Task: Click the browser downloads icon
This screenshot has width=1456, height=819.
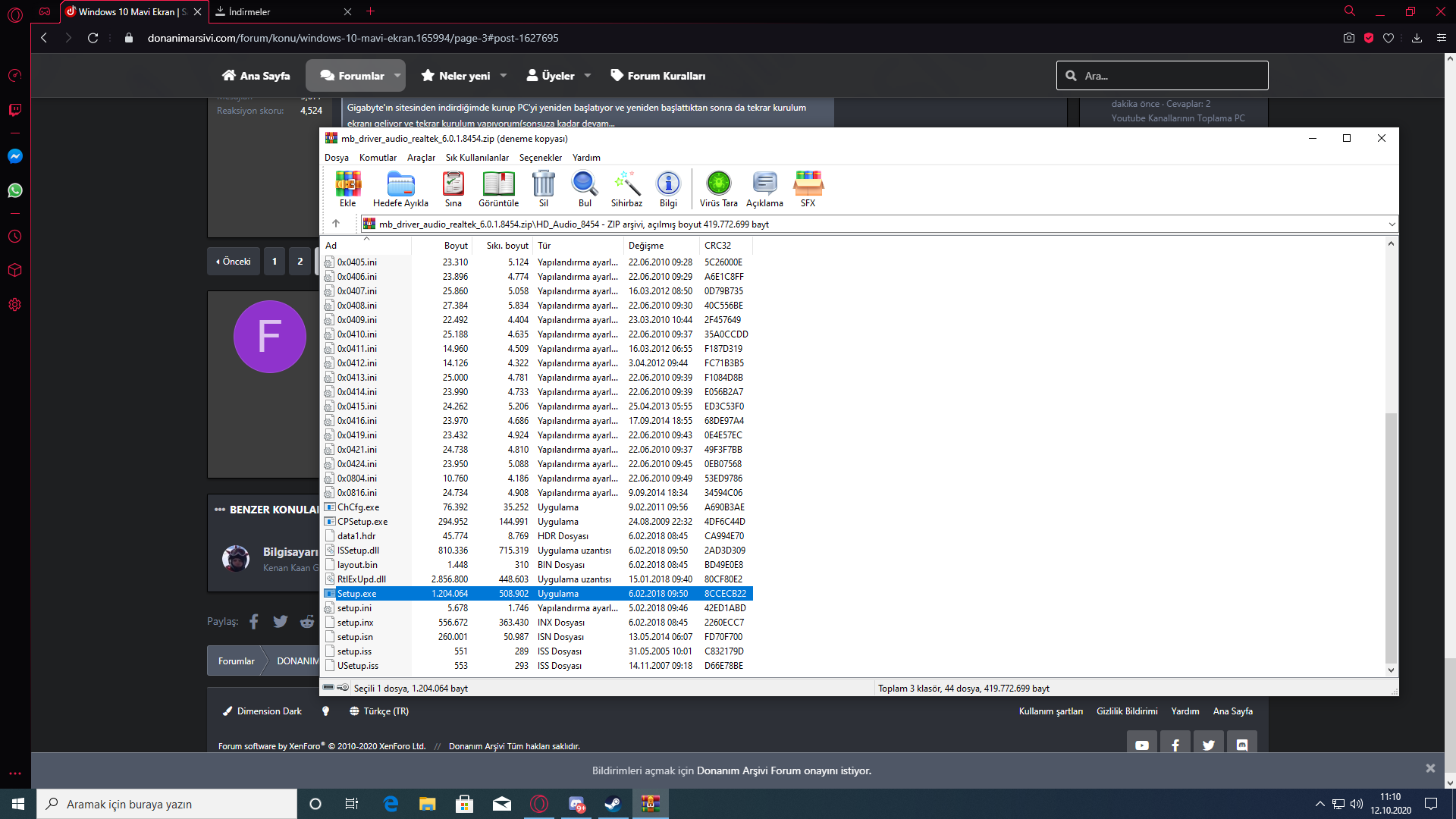Action: (x=1417, y=38)
